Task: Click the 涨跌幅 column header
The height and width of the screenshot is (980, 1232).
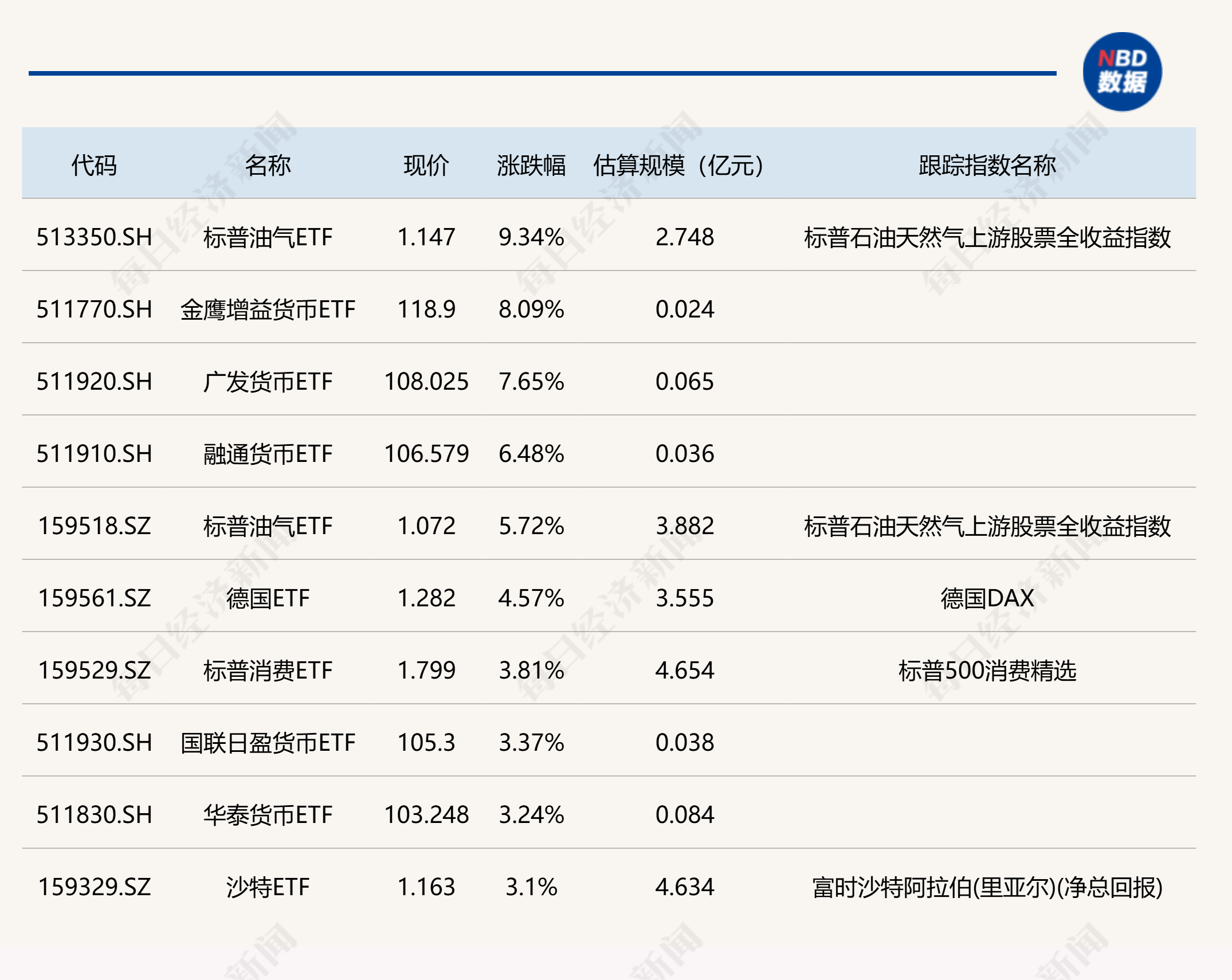Action: pos(531,165)
